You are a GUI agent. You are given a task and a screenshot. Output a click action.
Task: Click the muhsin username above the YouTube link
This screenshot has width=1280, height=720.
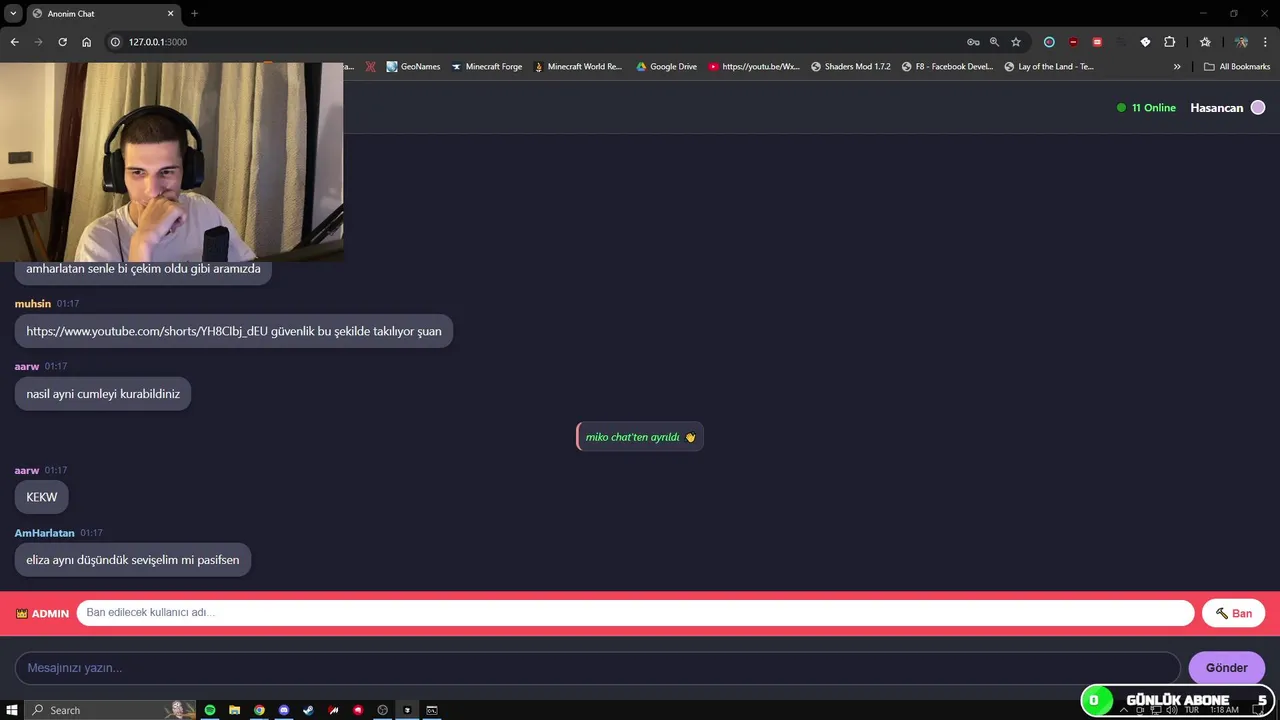tap(33, 303)
